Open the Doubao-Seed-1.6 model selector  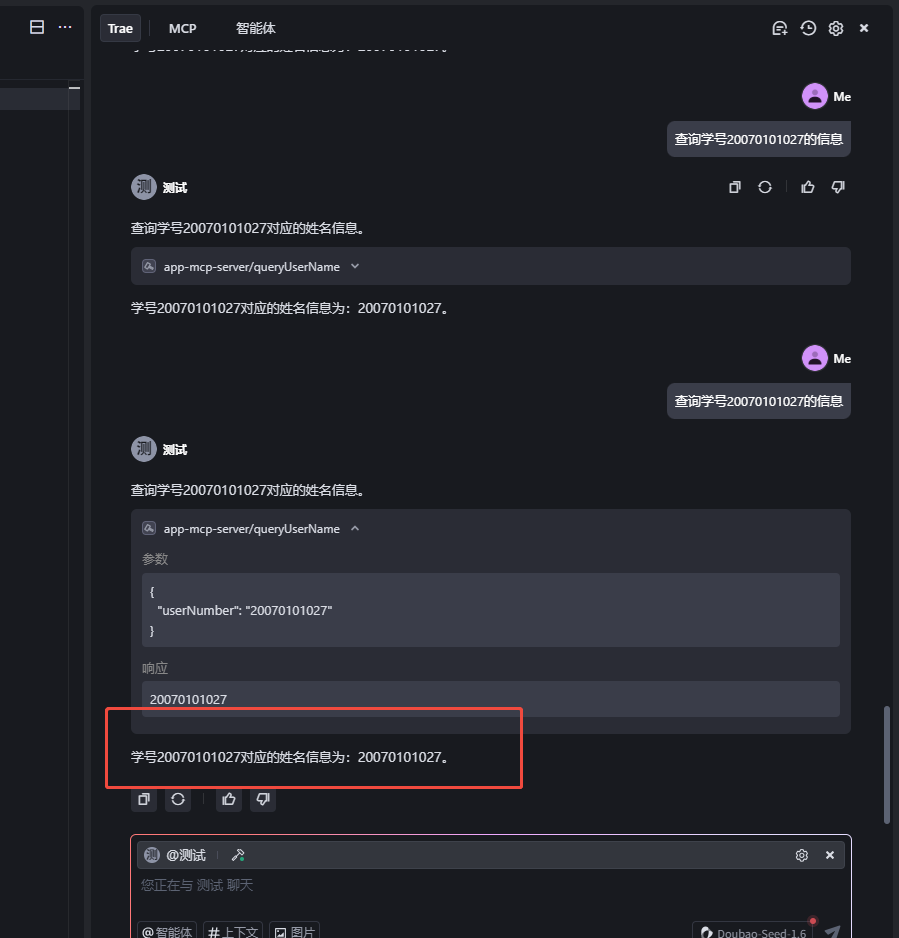pos(753,931)
